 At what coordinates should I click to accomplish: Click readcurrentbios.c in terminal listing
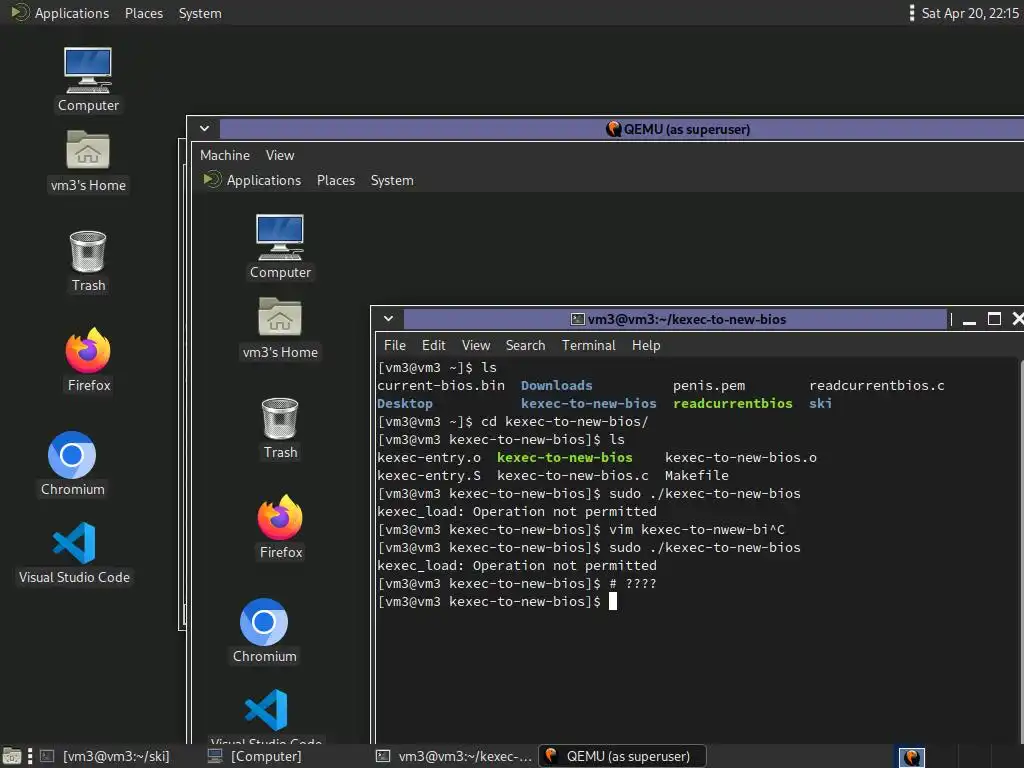pos(876,385)
